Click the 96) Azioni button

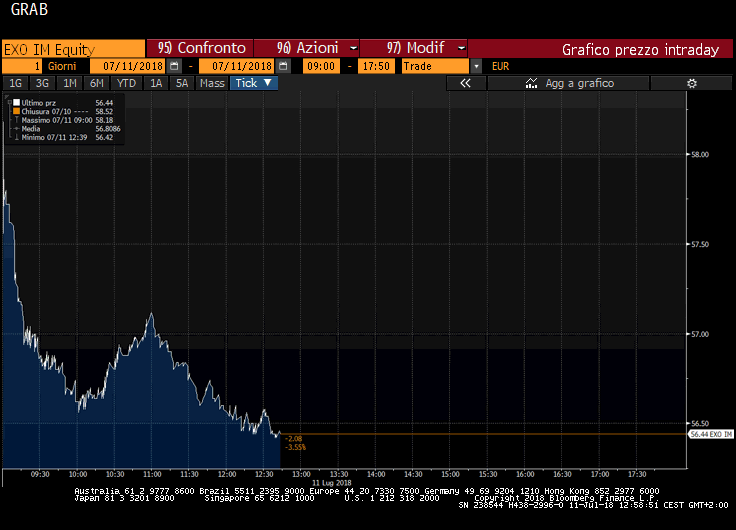click(307, 48)
